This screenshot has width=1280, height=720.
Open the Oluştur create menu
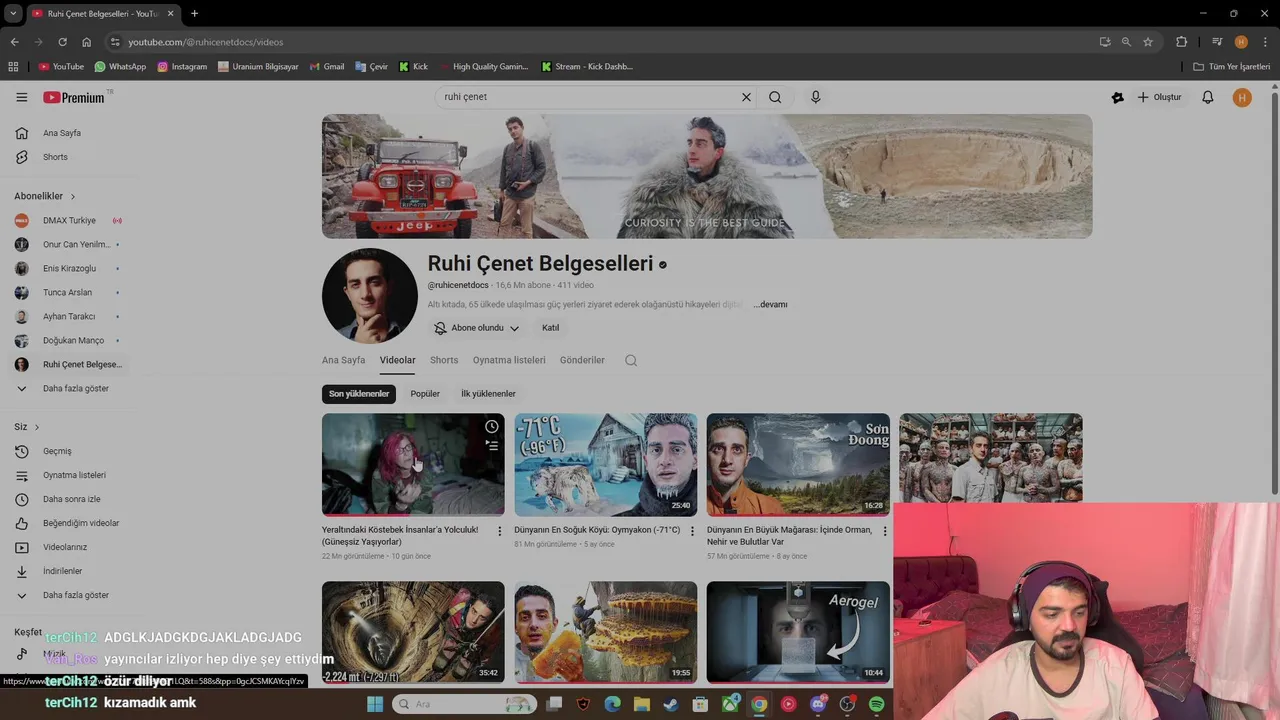1159,97
